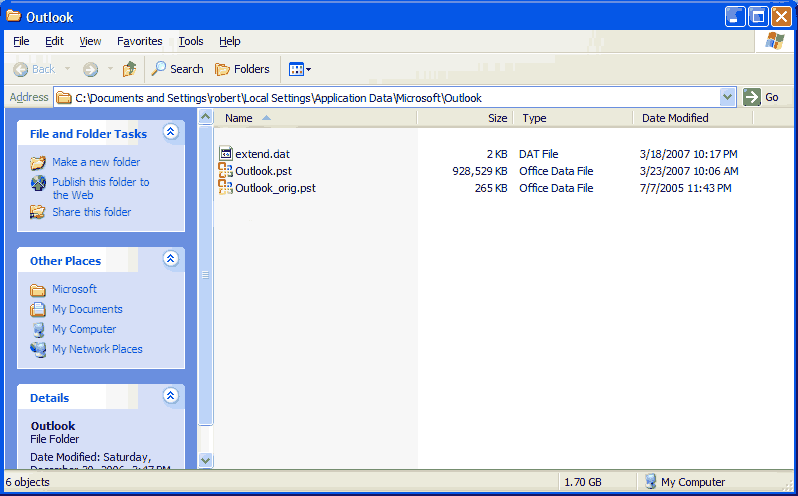Image resolution: width=798 pixels, height=496 pixels.
Task: Open My Computer from Other Places
Action: 84,329
